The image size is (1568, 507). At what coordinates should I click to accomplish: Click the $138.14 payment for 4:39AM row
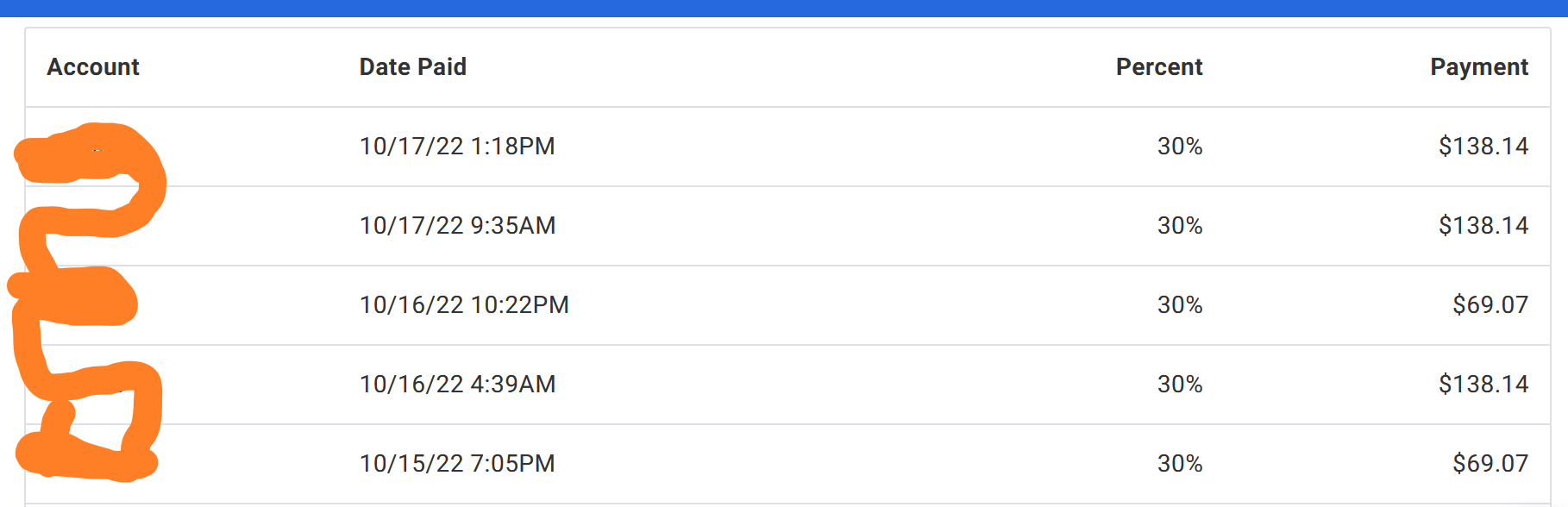[1483, 385]
